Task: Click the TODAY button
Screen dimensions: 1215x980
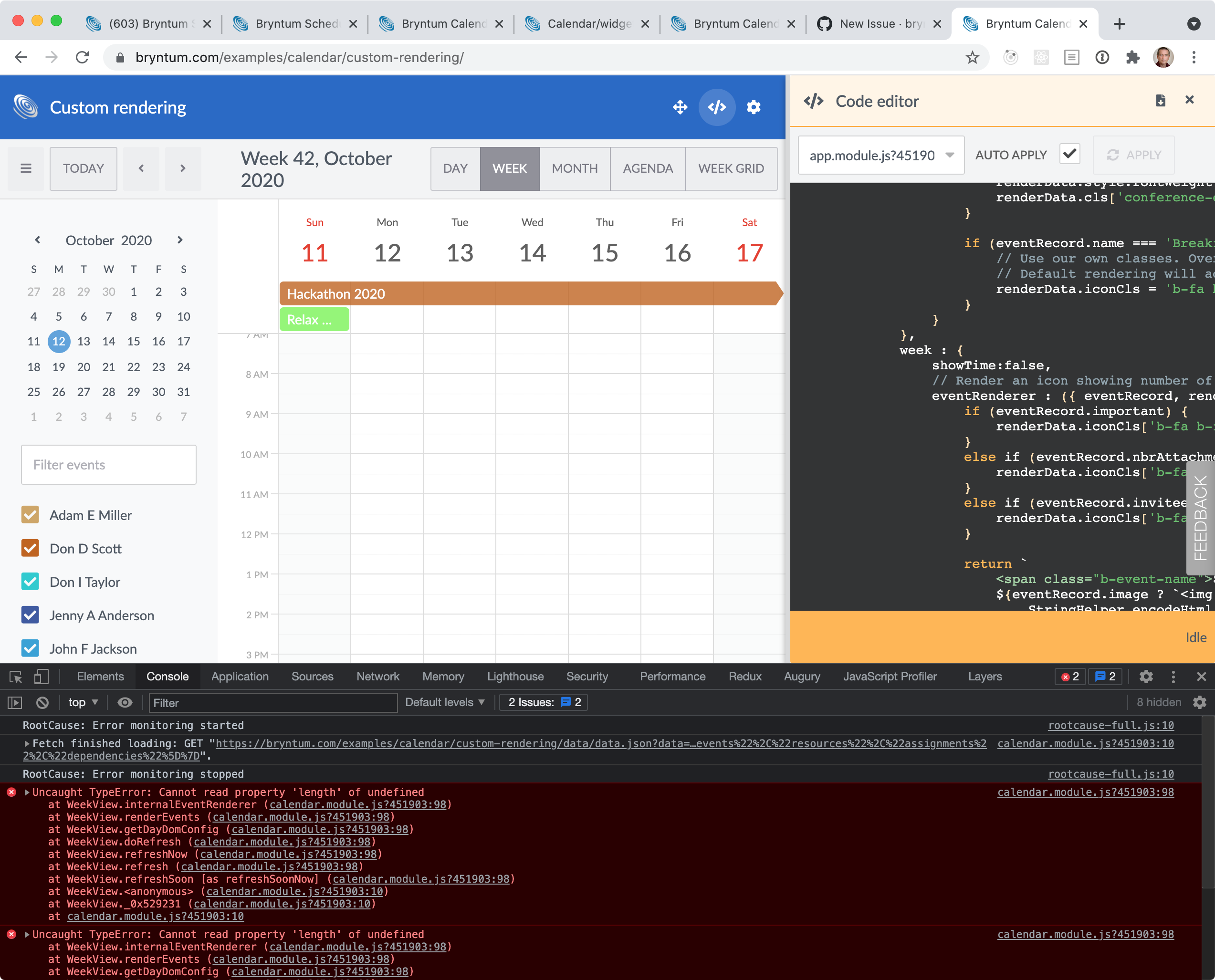Action: (x=84, y=168)
